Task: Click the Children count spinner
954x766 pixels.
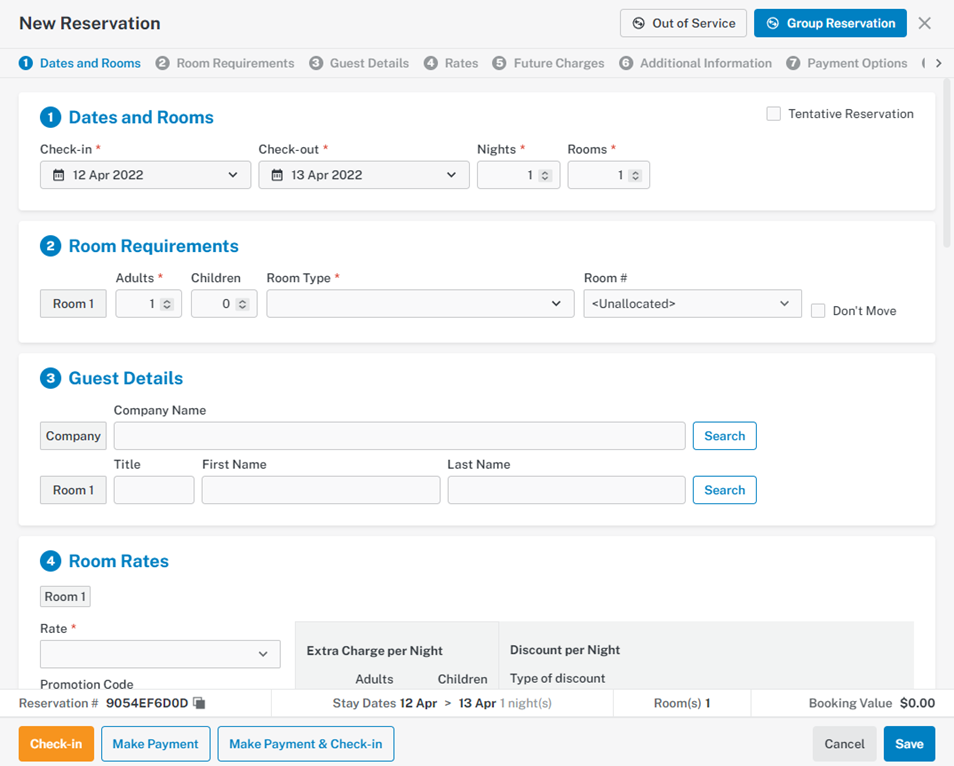Action: [x=242, y=304]
